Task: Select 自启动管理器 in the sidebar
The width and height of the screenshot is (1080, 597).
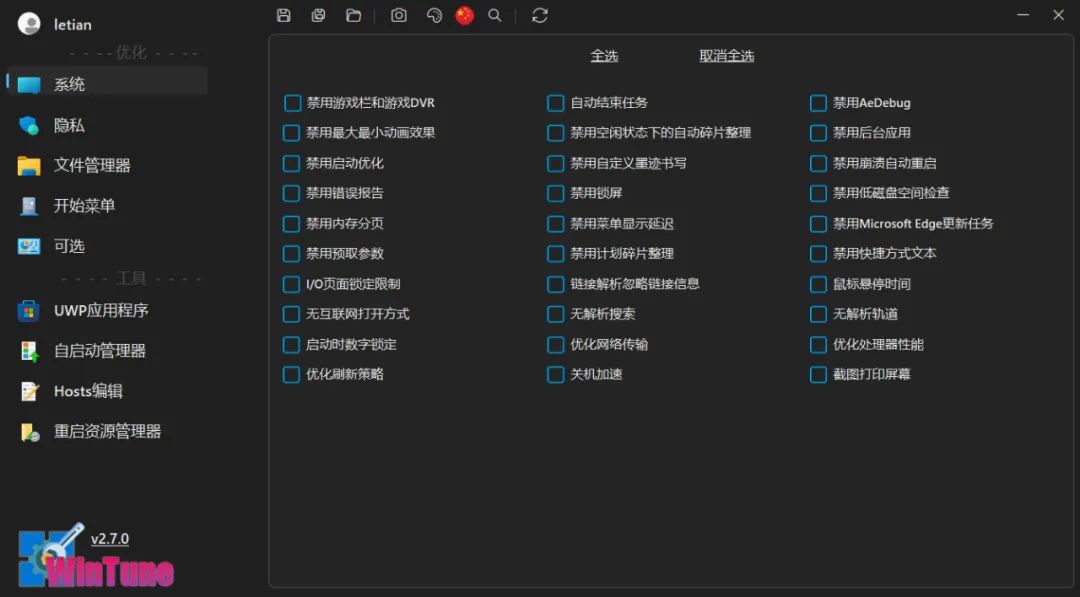Action: [x=100, y=350]
